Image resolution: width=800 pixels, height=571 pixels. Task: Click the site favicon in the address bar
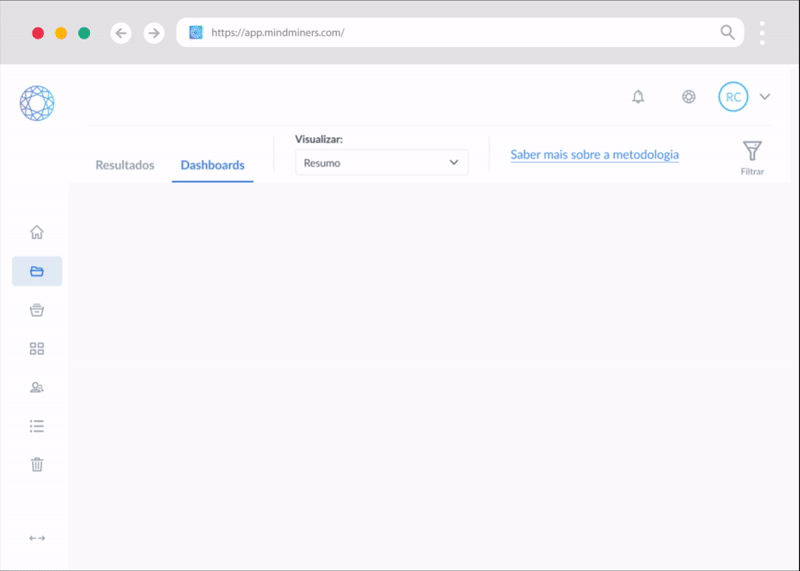tap(196, 33)
